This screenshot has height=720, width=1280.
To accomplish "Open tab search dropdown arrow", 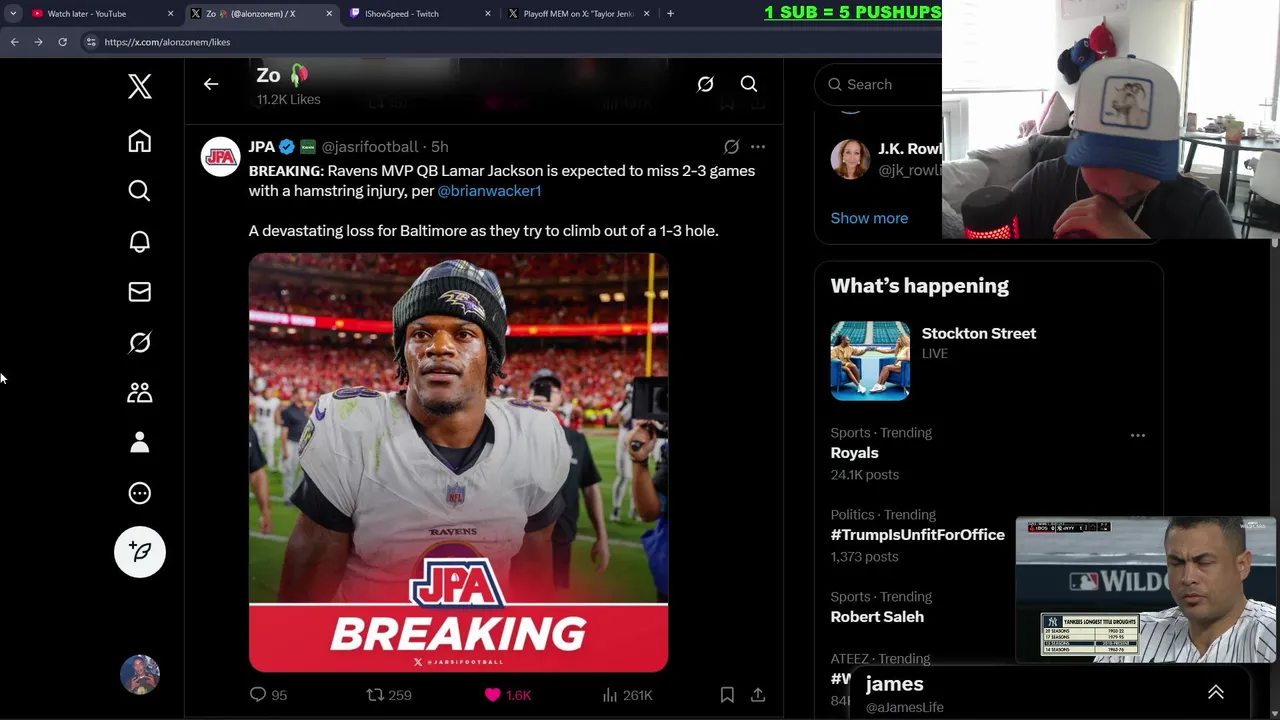I will [x=13, y=14].
